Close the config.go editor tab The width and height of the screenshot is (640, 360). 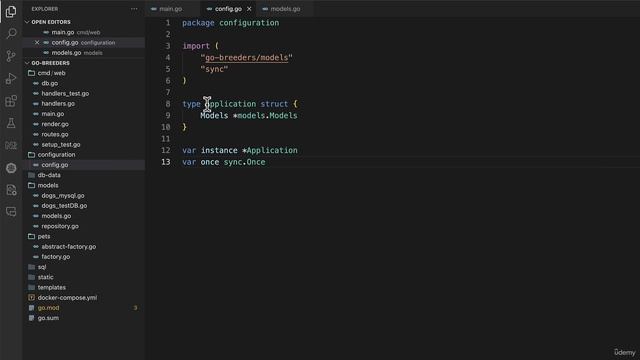tap(249, 9)
